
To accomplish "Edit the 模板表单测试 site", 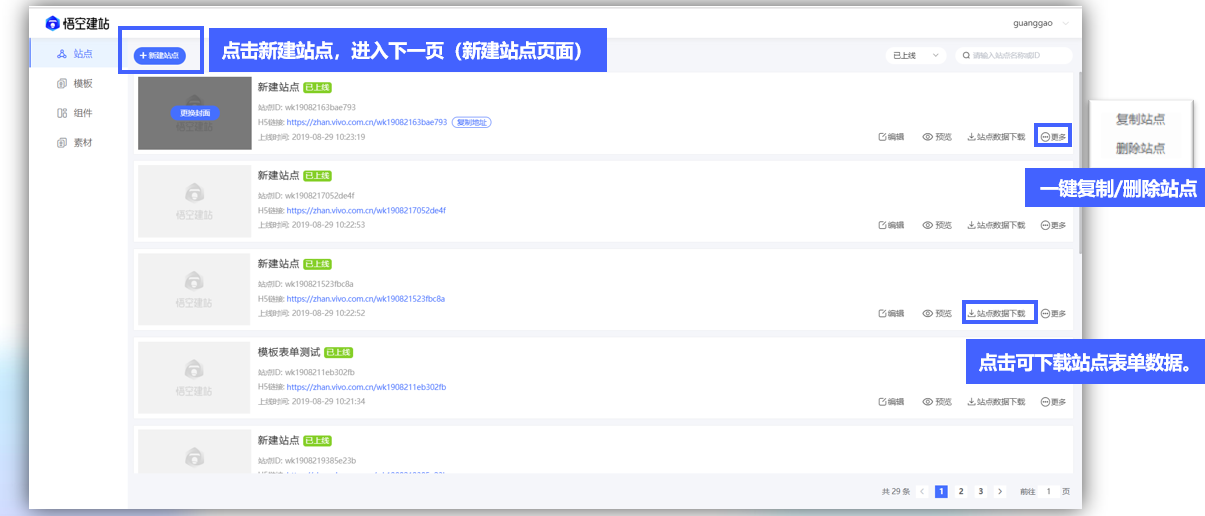I will pos(890,402).
